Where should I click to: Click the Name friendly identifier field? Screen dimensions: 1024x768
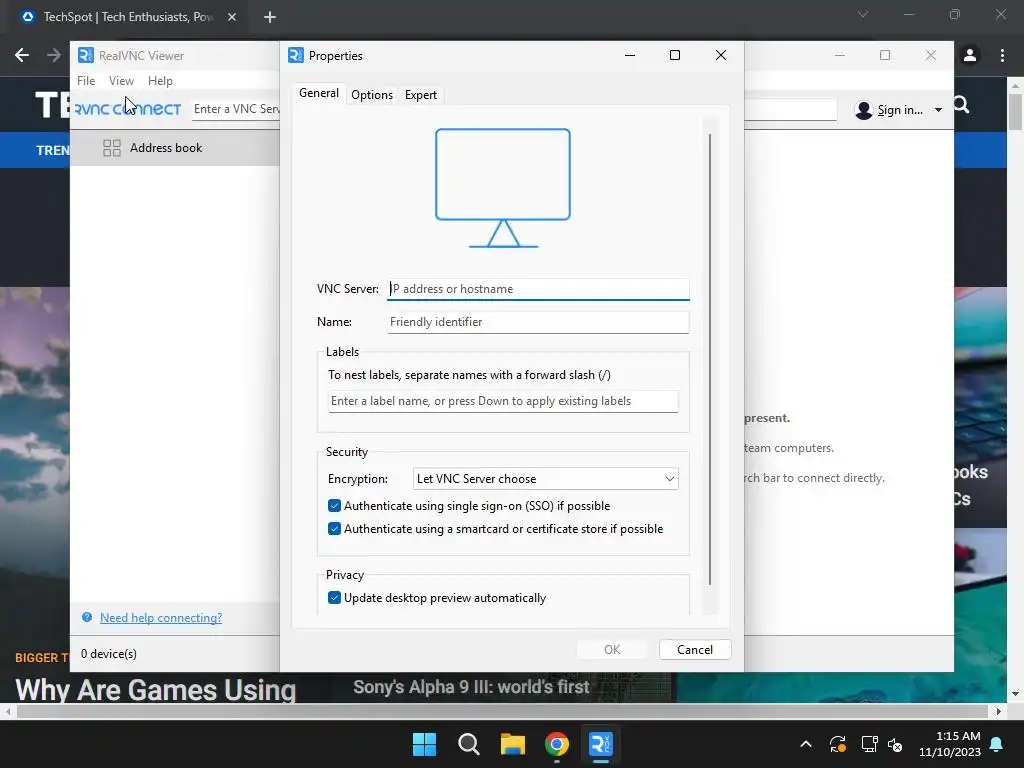coord(538,322)
